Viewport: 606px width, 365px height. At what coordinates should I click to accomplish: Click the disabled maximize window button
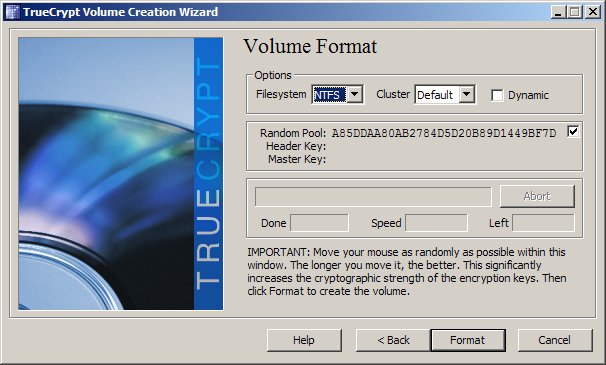click(574, 12)
